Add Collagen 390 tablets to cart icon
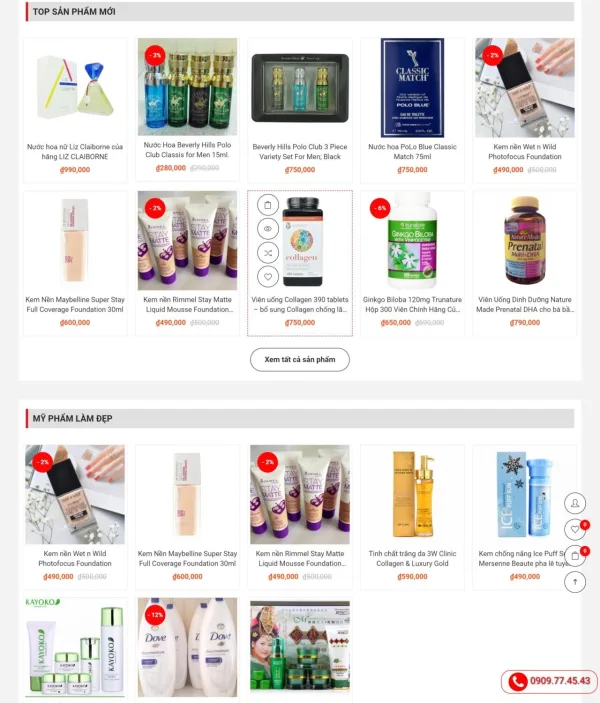The height and width of the screenshot is (703, 600). click(268, 205)
